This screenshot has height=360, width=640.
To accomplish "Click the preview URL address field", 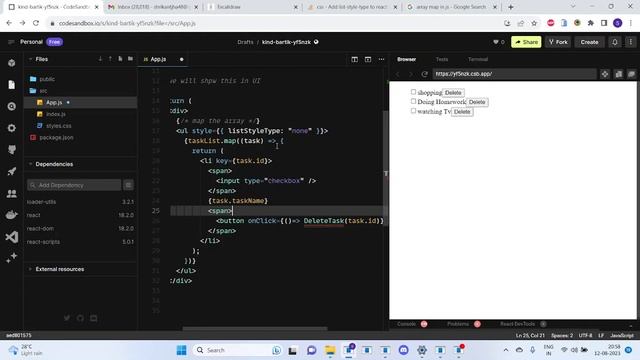I will [514, 74].
